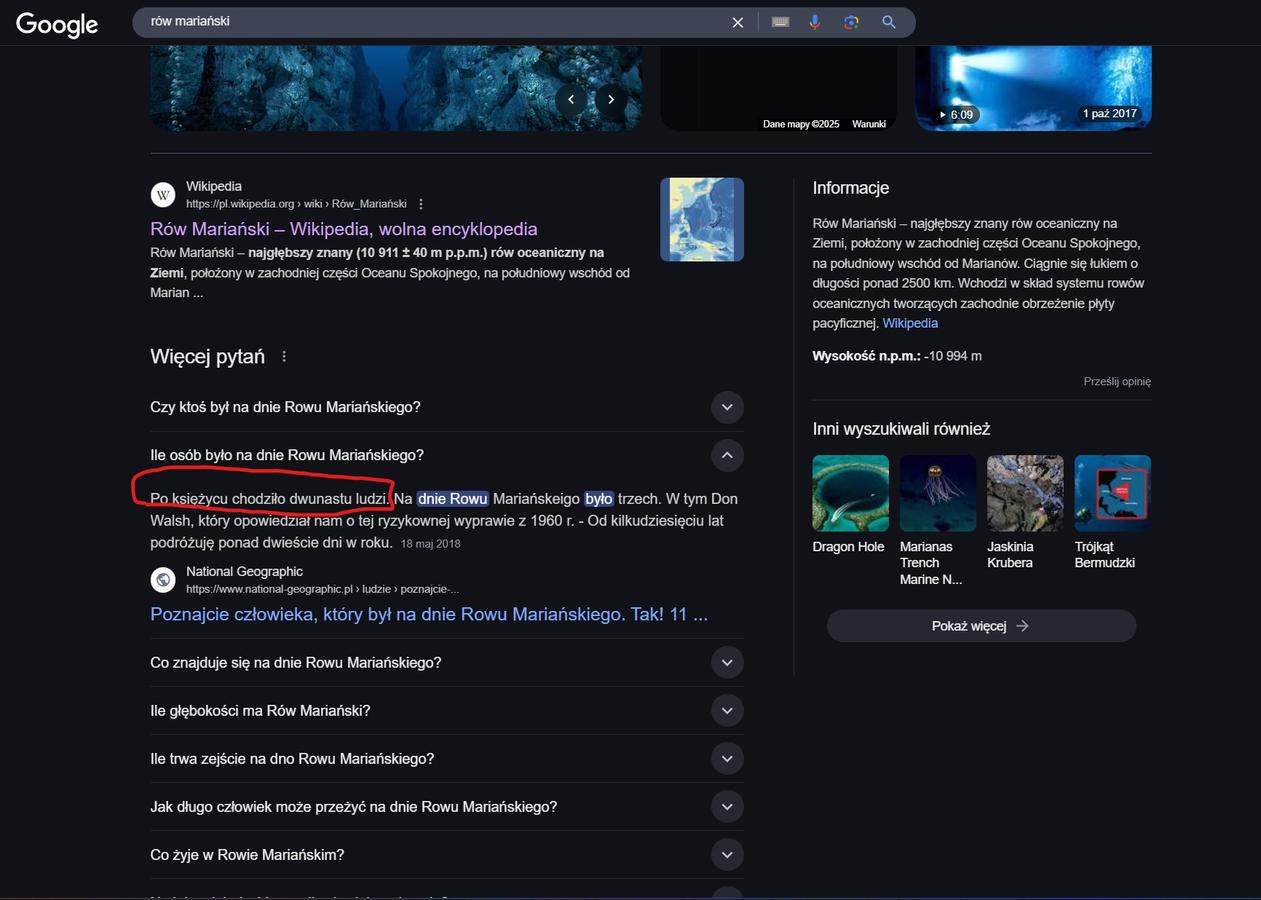
Task: Click the Wikipedia favicon in the result
Action: [163, 194]
